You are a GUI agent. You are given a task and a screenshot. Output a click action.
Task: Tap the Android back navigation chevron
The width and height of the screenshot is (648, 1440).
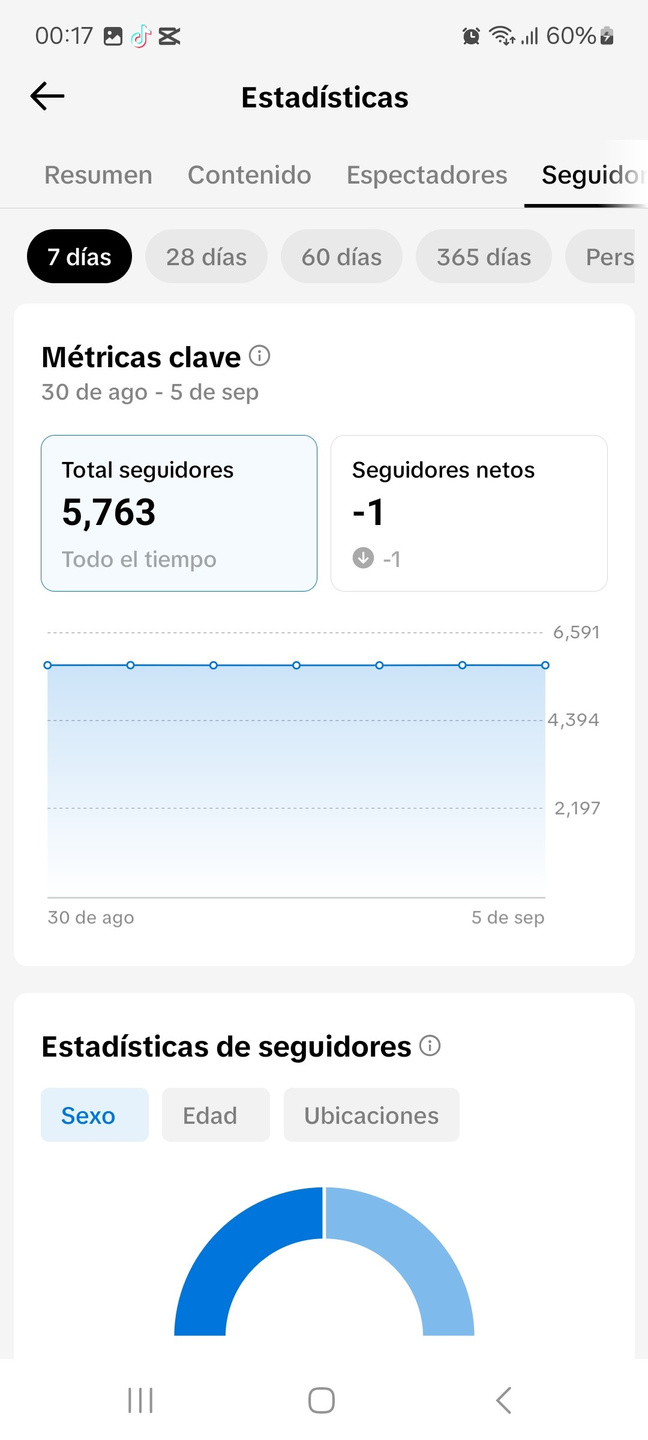(x=503, y=1400)
